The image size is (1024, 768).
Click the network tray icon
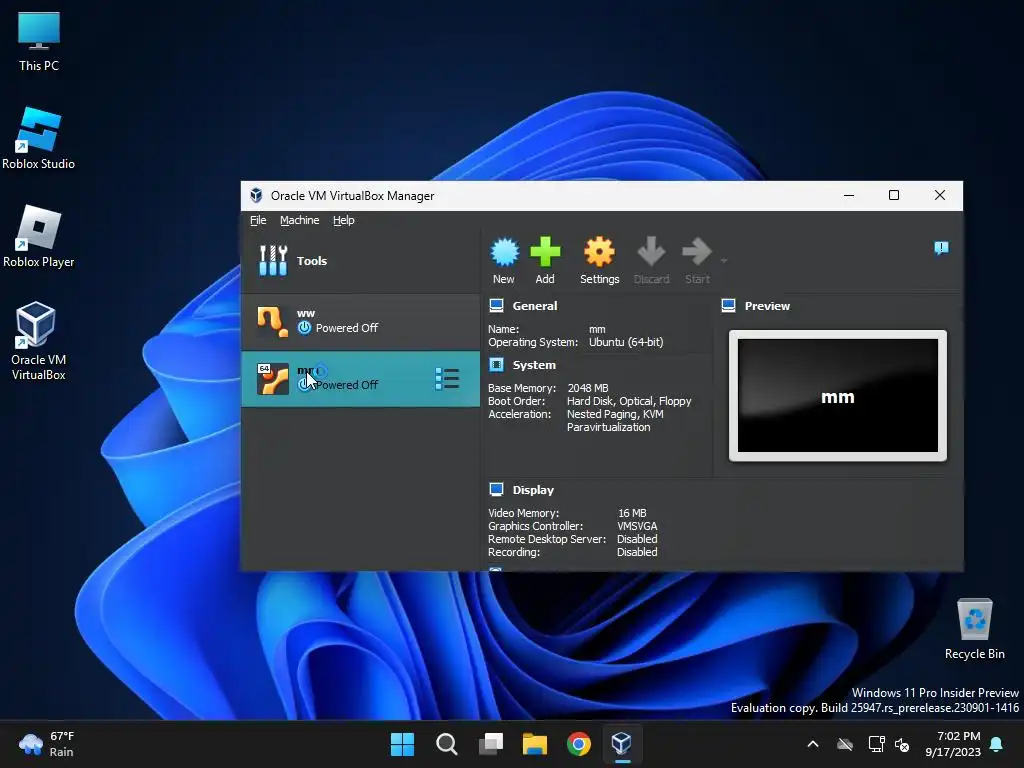click(876, 744)
